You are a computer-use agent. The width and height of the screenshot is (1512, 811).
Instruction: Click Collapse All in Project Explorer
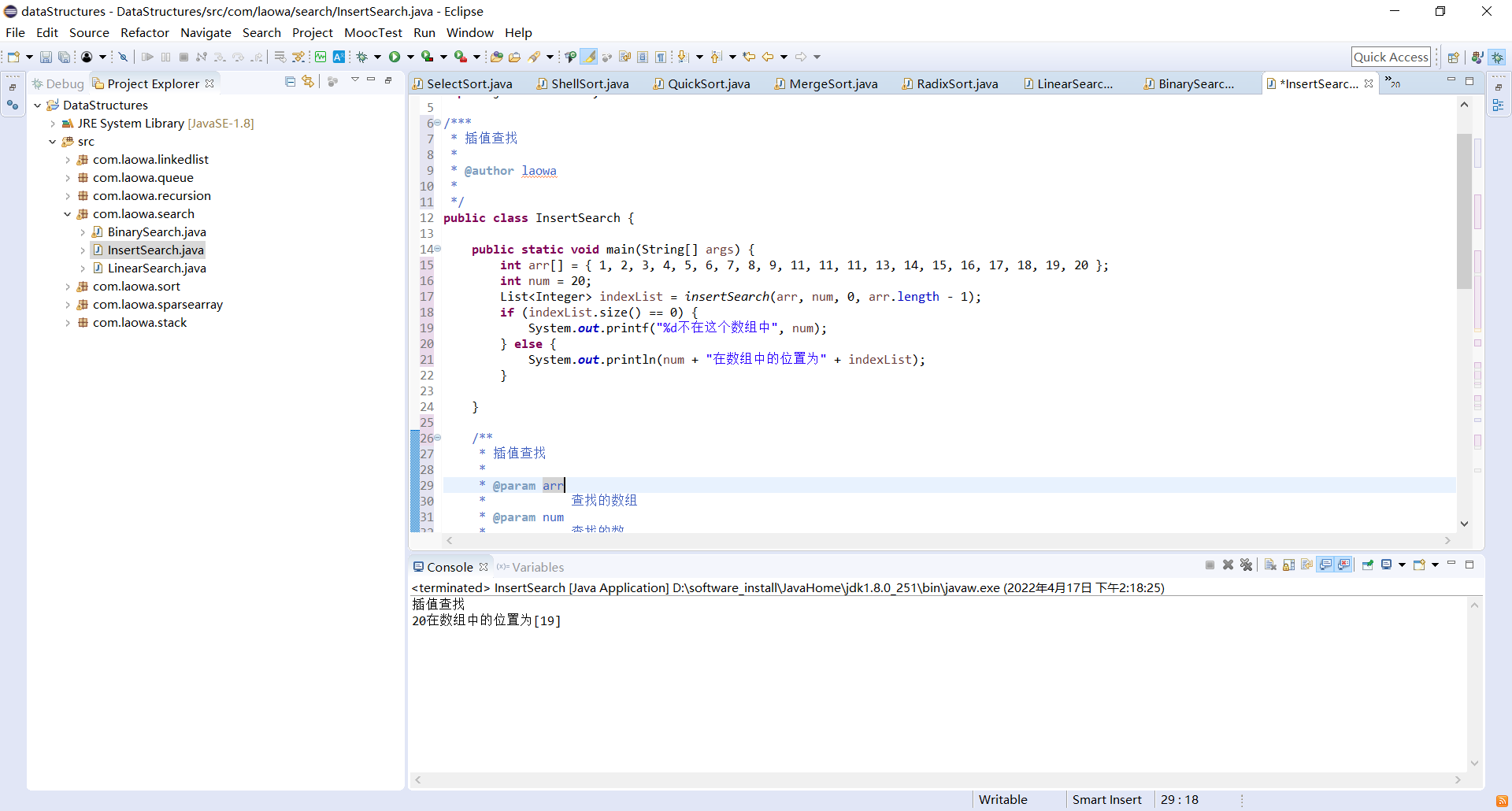click(x=290, y=81)
